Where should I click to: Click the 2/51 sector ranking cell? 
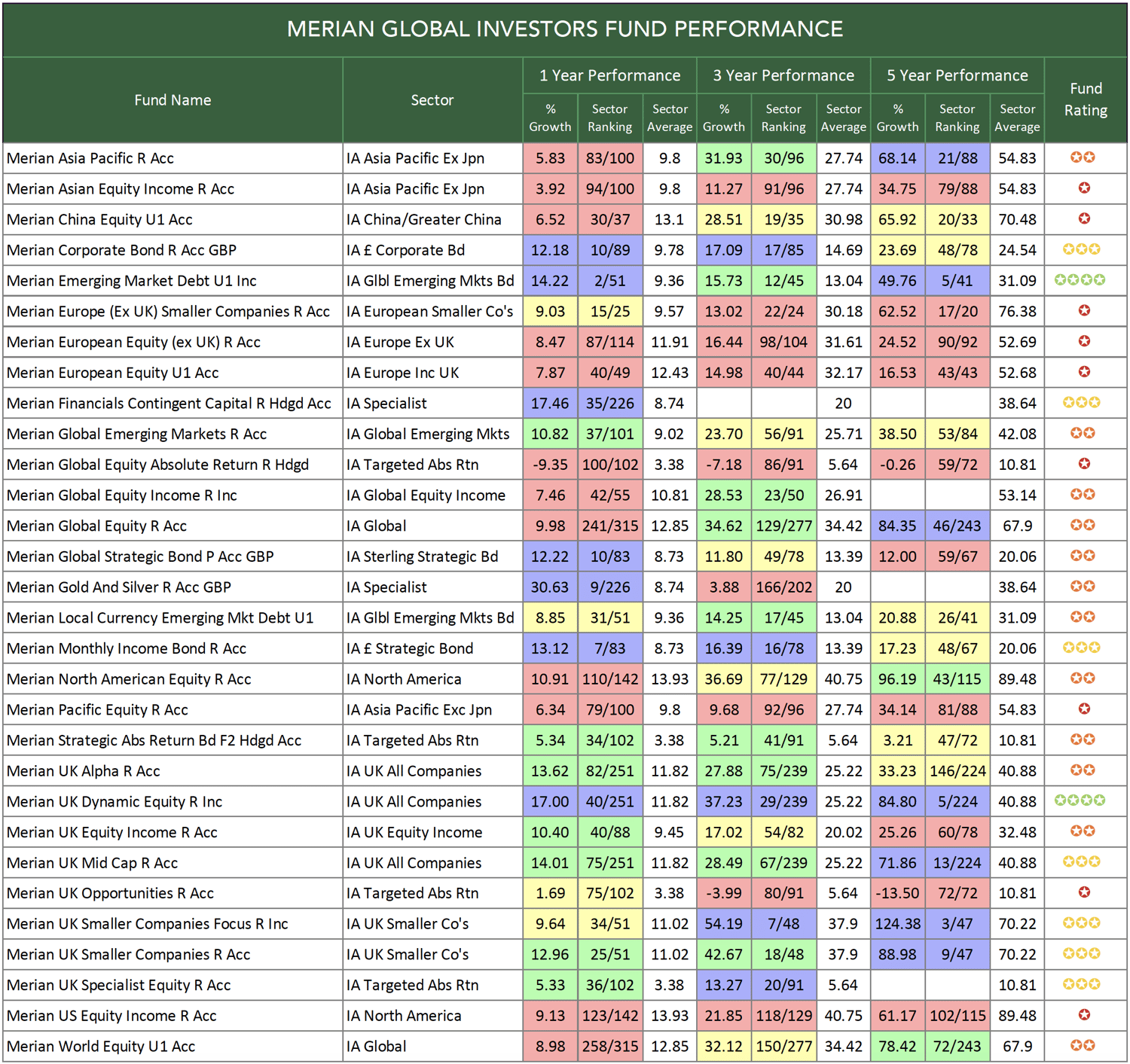[609, 280]
